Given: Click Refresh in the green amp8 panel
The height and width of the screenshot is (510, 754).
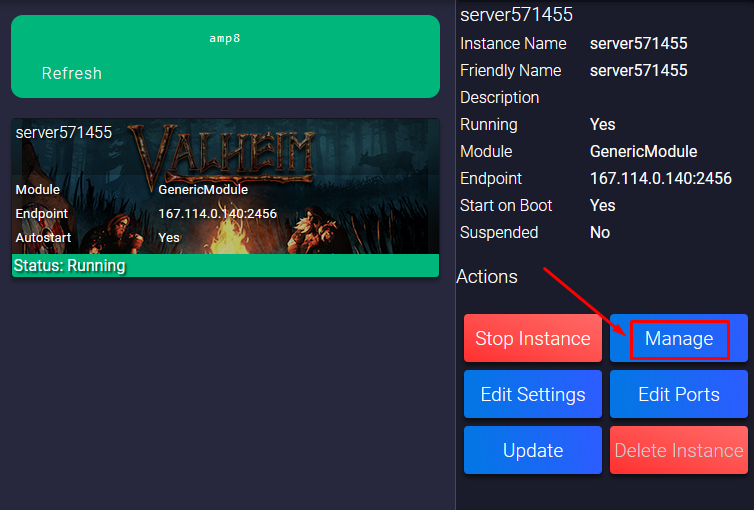Looking at the screenshot, I should click(71, 73).
